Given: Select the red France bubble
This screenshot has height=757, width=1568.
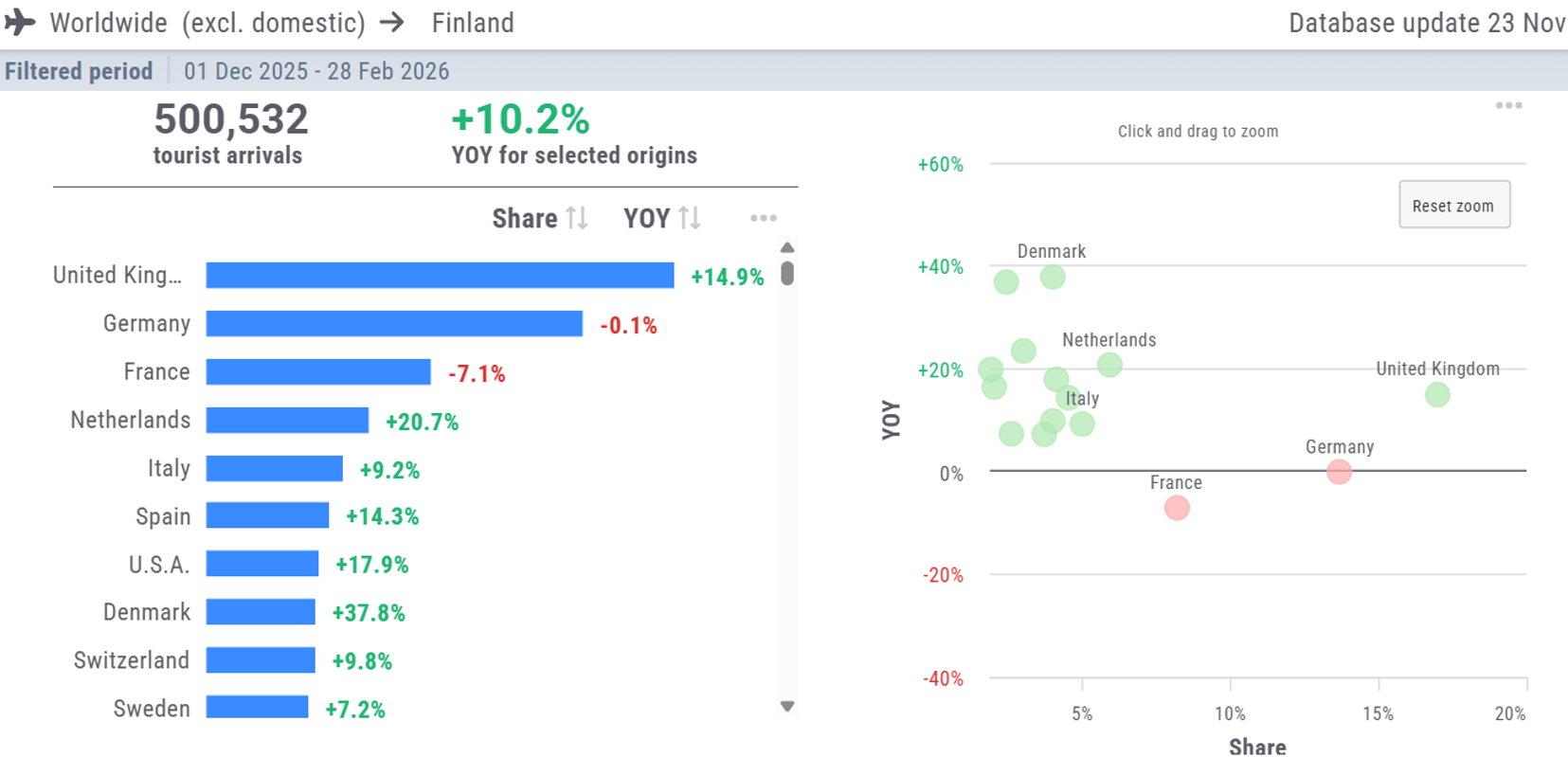Looking at the screenshot, I should (1177, 508).
